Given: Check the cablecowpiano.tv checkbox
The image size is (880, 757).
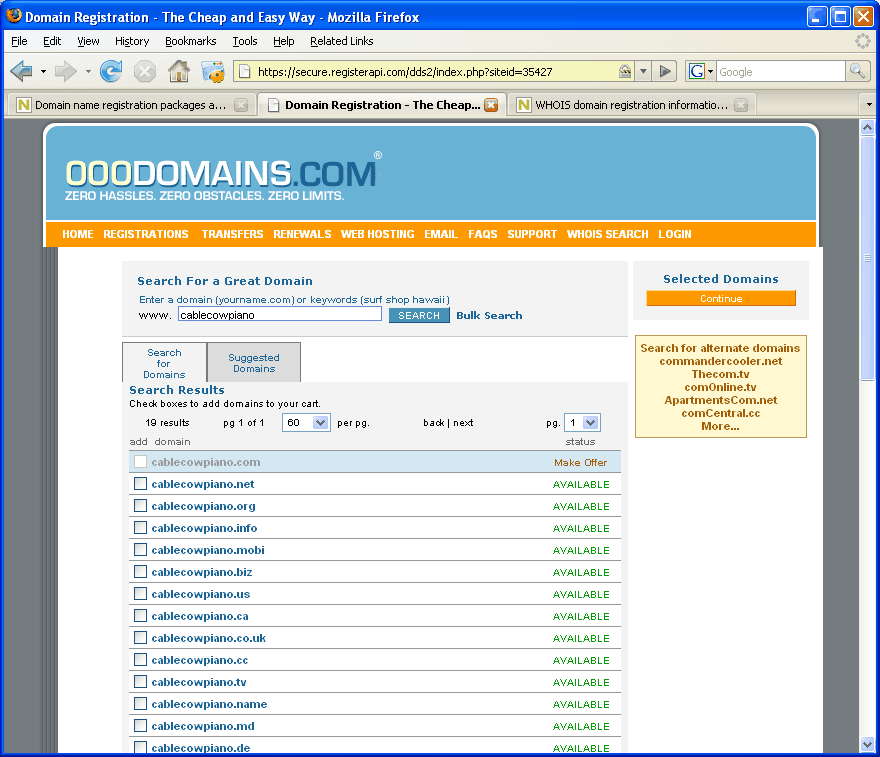Looking at the screenshot, I should pyautogui.click(x=140, y=681).
